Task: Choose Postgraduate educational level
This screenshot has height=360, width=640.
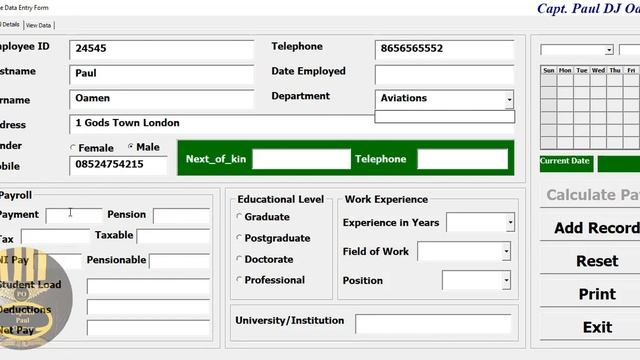Action: [239, 238]
